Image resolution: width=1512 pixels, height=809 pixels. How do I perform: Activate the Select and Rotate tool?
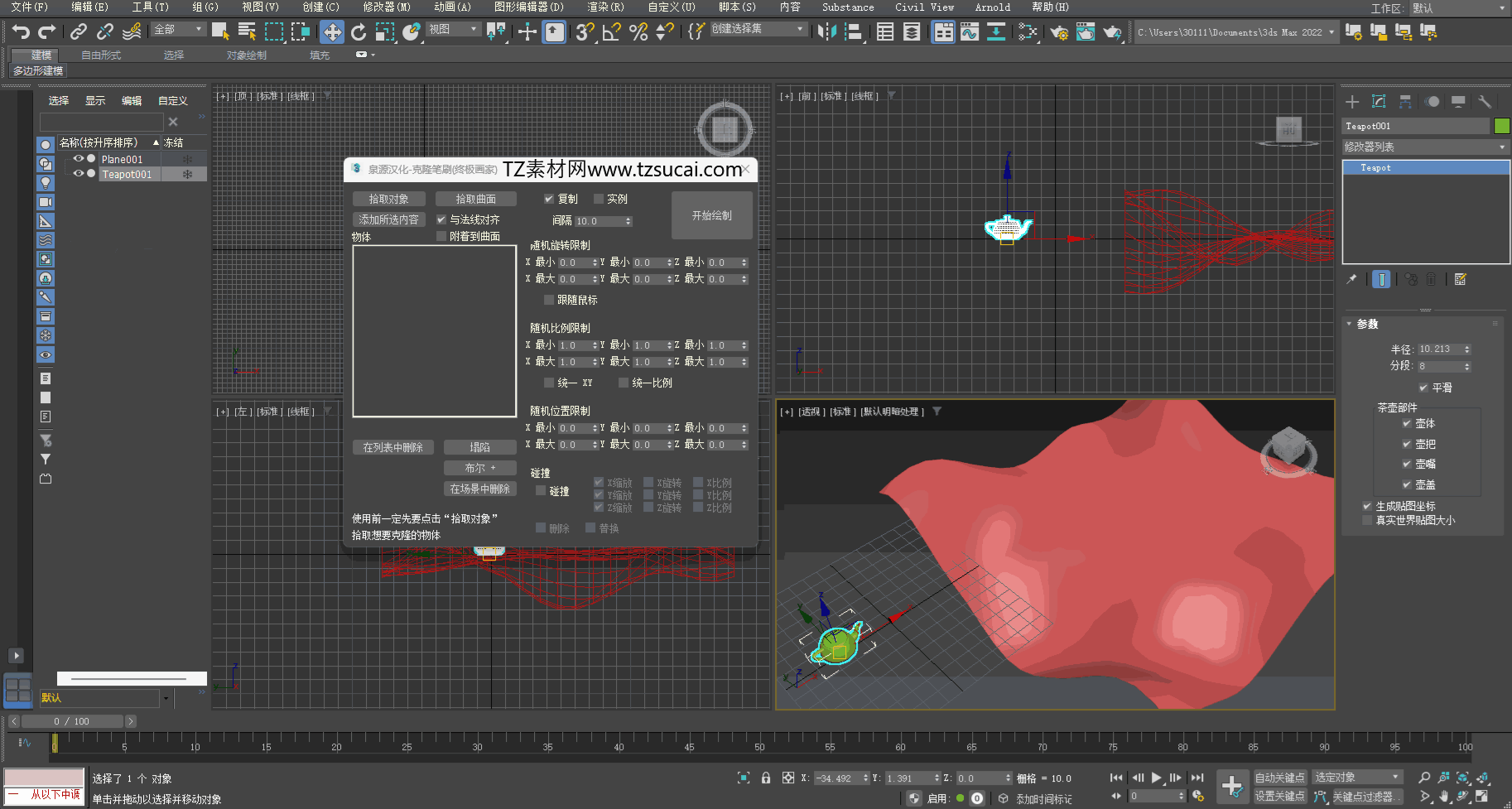(x=359, y=31)
